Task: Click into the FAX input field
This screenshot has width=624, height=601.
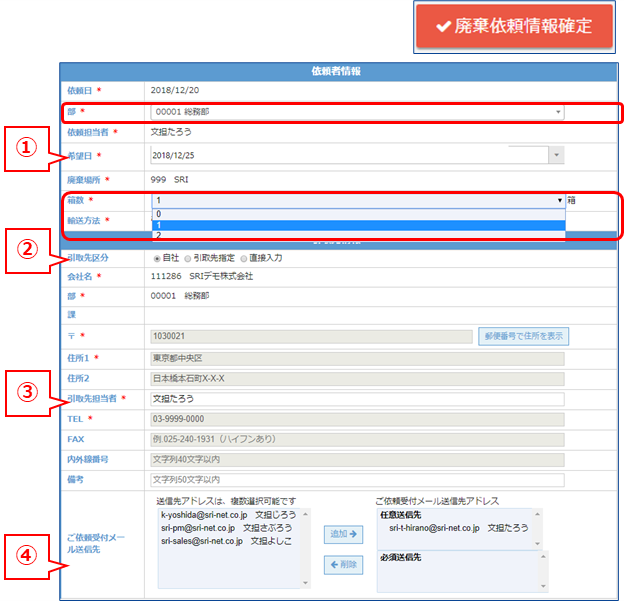Action: click(x=356, y=439)
